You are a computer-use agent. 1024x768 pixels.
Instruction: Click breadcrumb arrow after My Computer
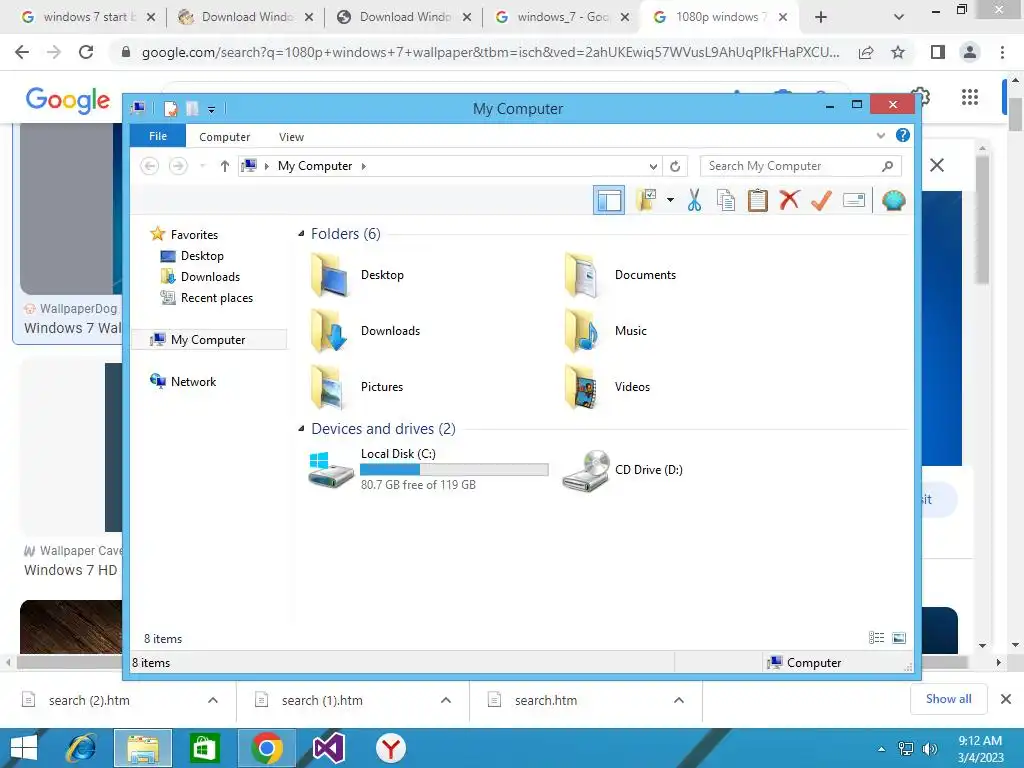[x=364, y=167]
